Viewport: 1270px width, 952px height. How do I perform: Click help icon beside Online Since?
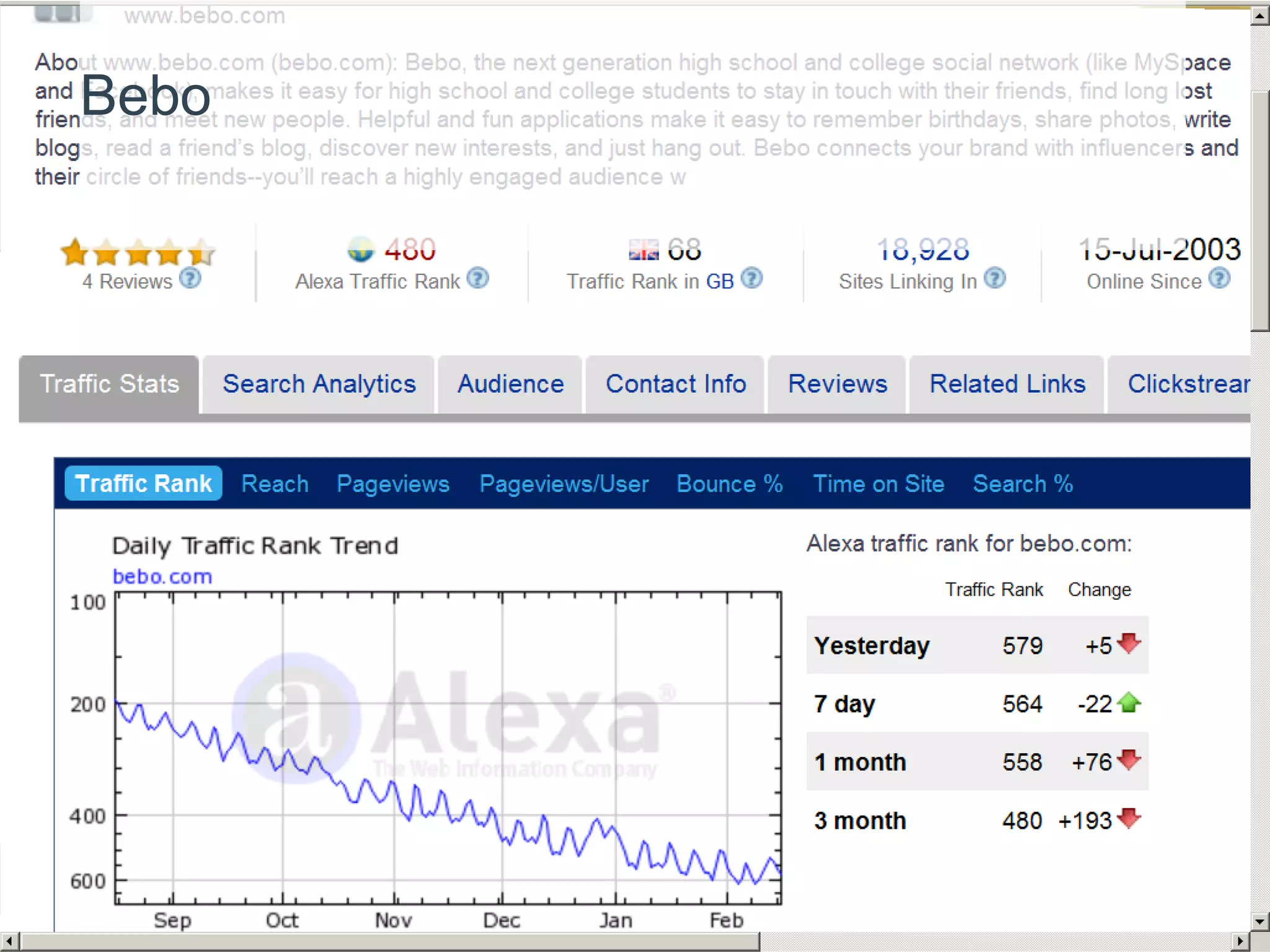pyautogui.click(x=1219, y=278)
